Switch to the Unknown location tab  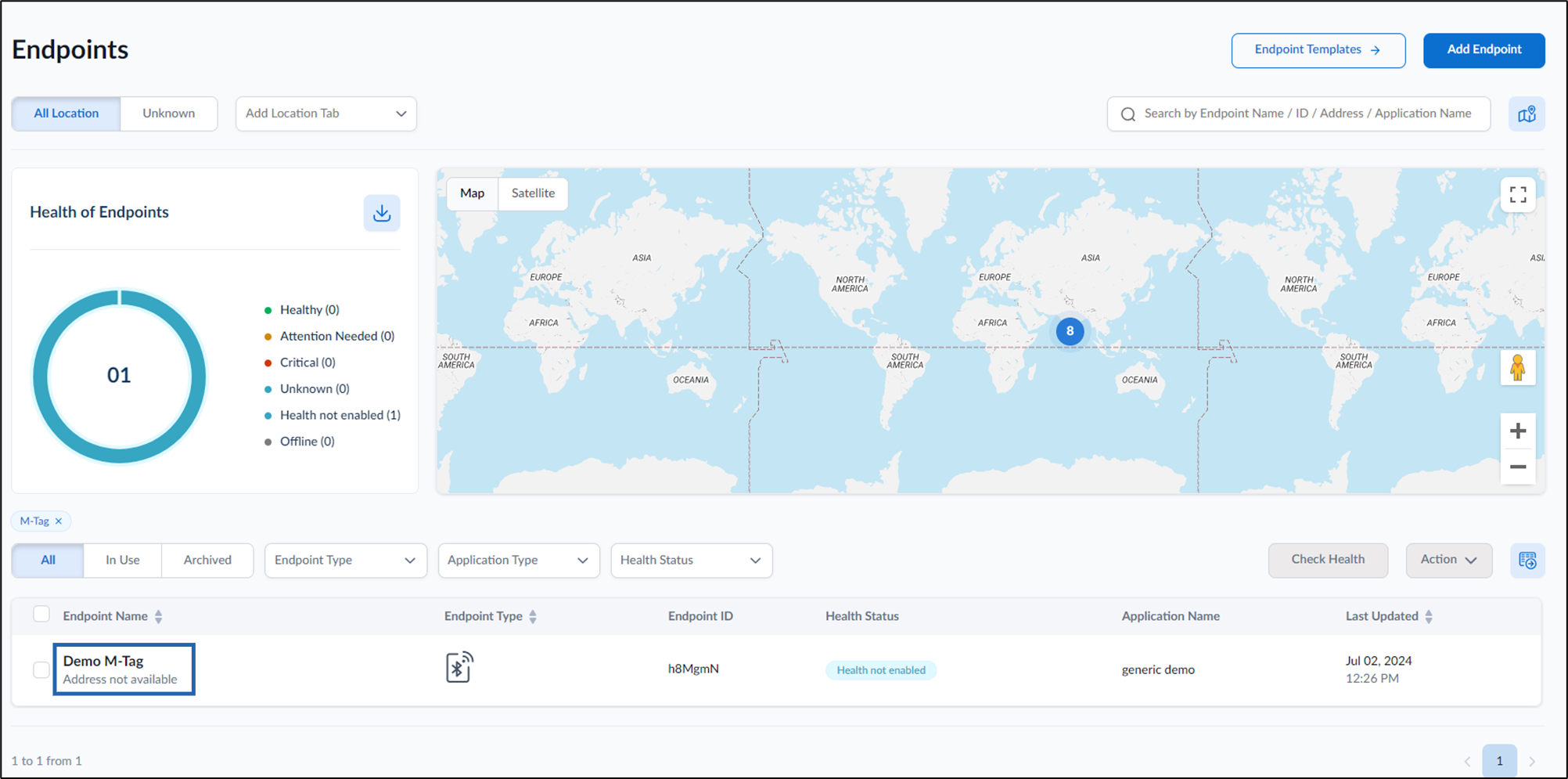click(169, 114)
